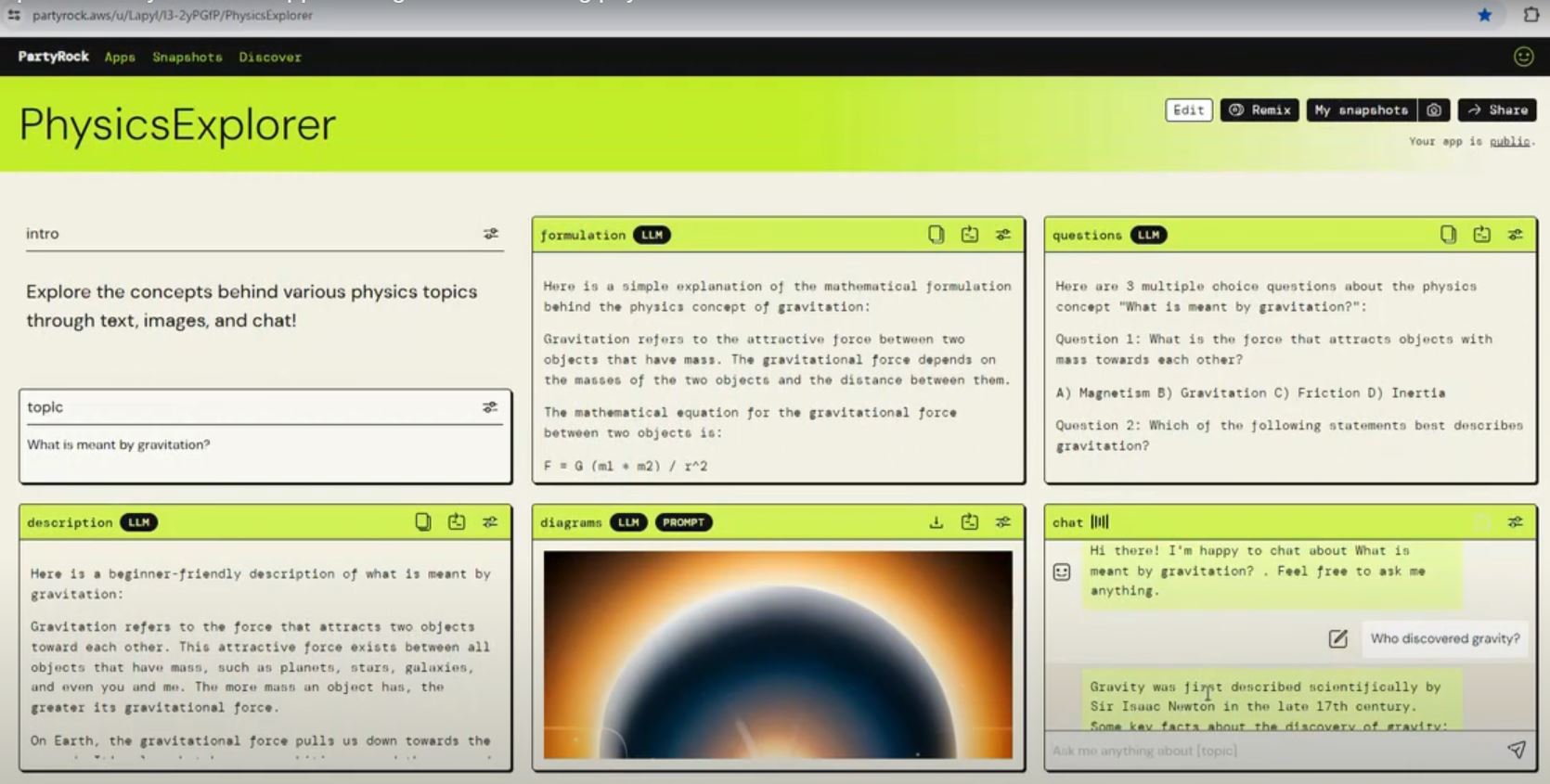The width and height of the screenshot is (1550, 784).
Task: Click the chat bot avatar icon
Action: (x=1062, y=572)
